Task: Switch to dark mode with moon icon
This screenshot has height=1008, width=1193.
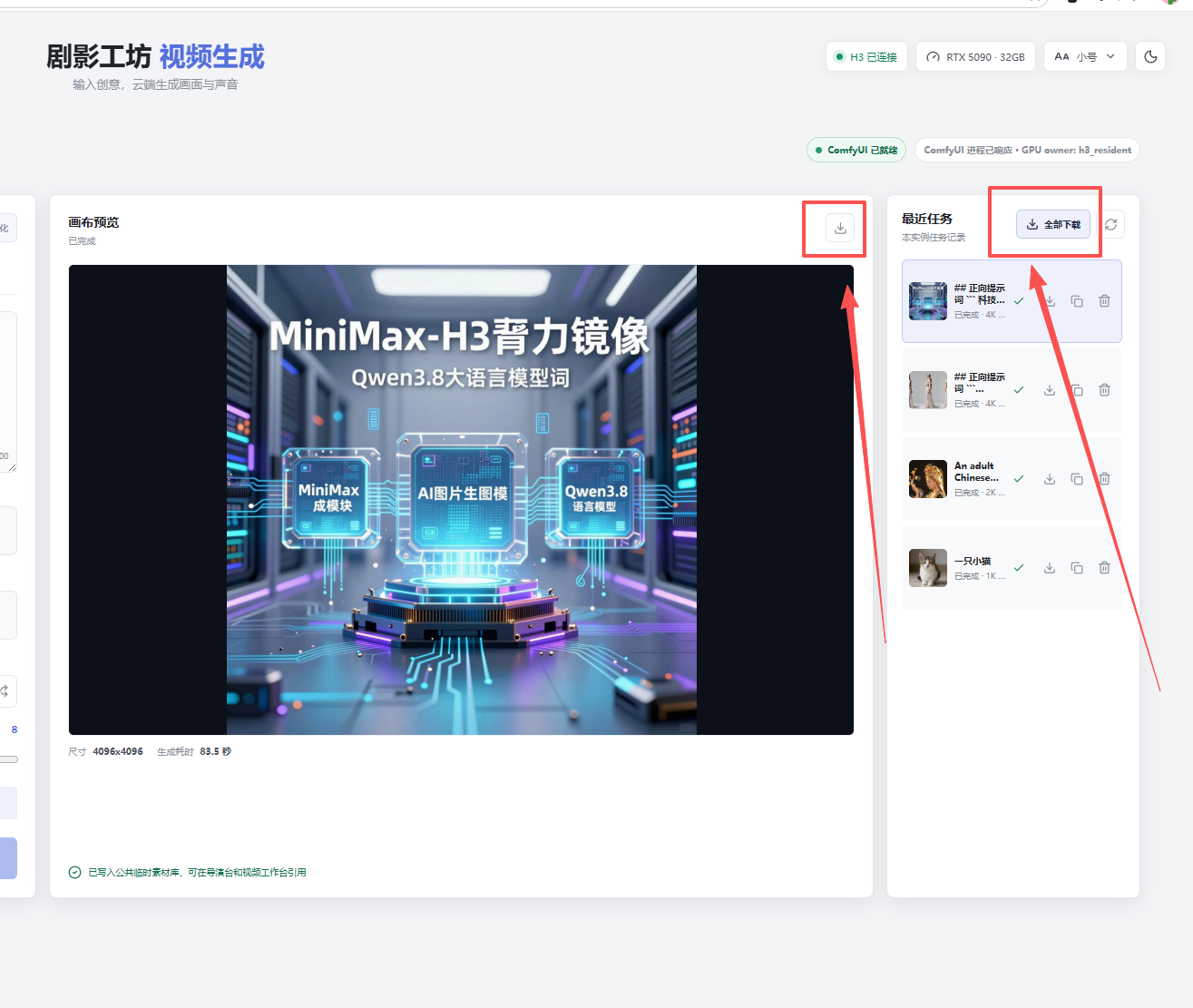Action: click(x=1150, y=56)
